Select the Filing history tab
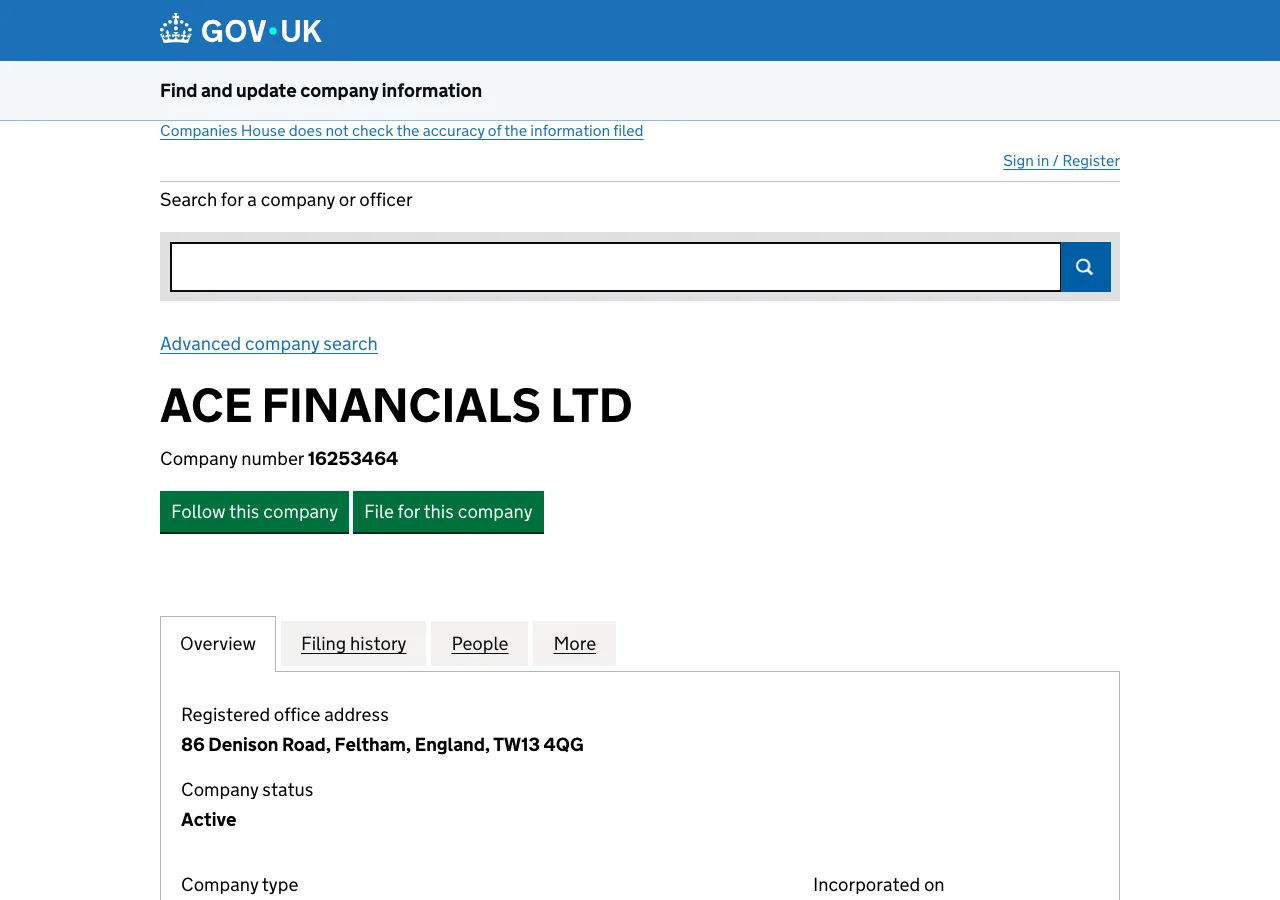Viewport: 1280px width, 900px height. pos(353,643)
